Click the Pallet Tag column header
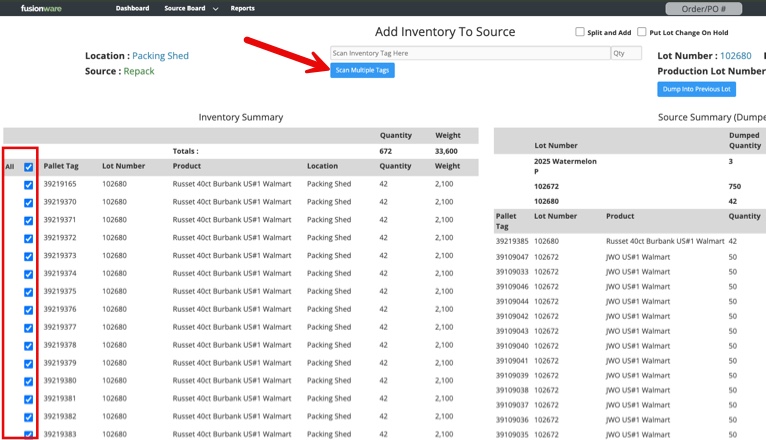This screenshot has width=766, height=440. pyautogui.click(x=61, y=166)
